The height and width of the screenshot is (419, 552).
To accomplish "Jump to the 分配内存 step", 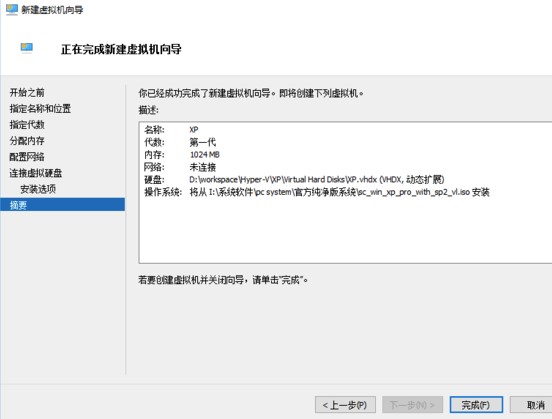I will pyautogui.click(x=27, y=141).
